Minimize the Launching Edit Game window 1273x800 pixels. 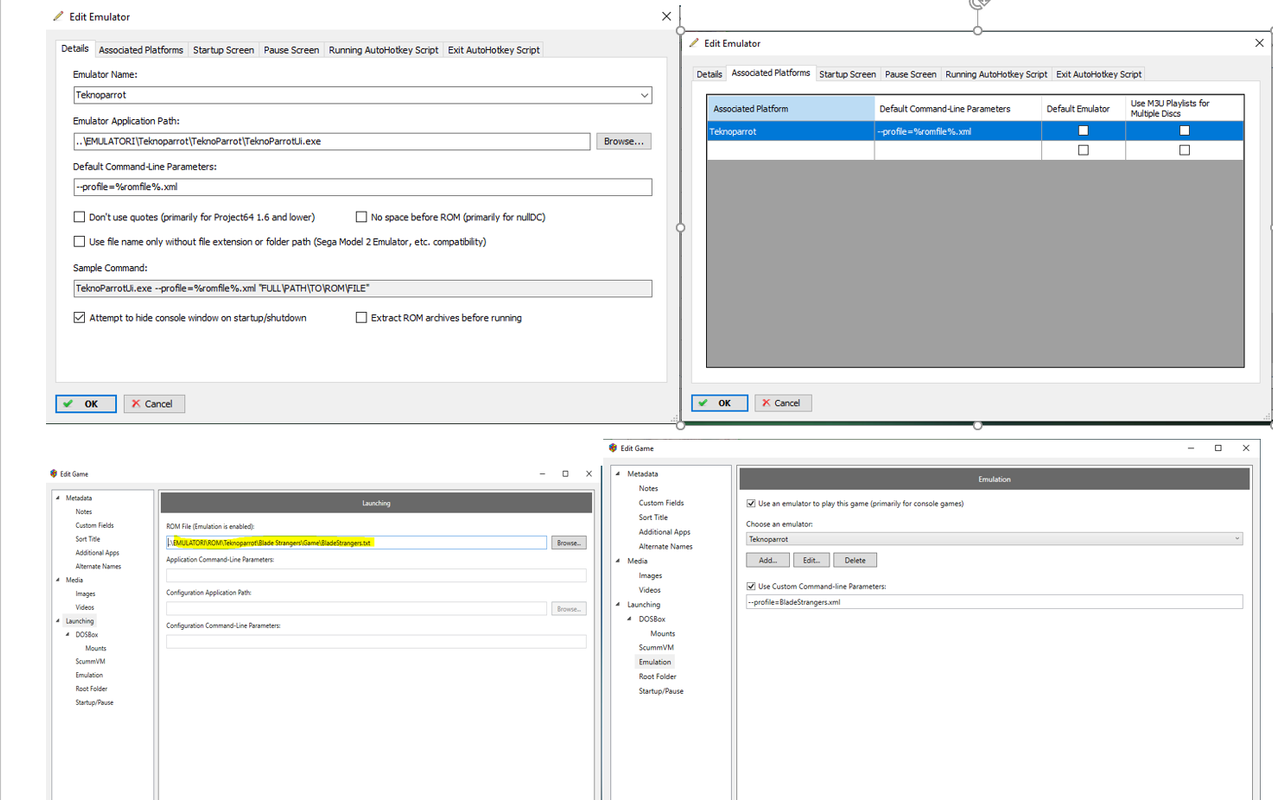click(542, 474)
